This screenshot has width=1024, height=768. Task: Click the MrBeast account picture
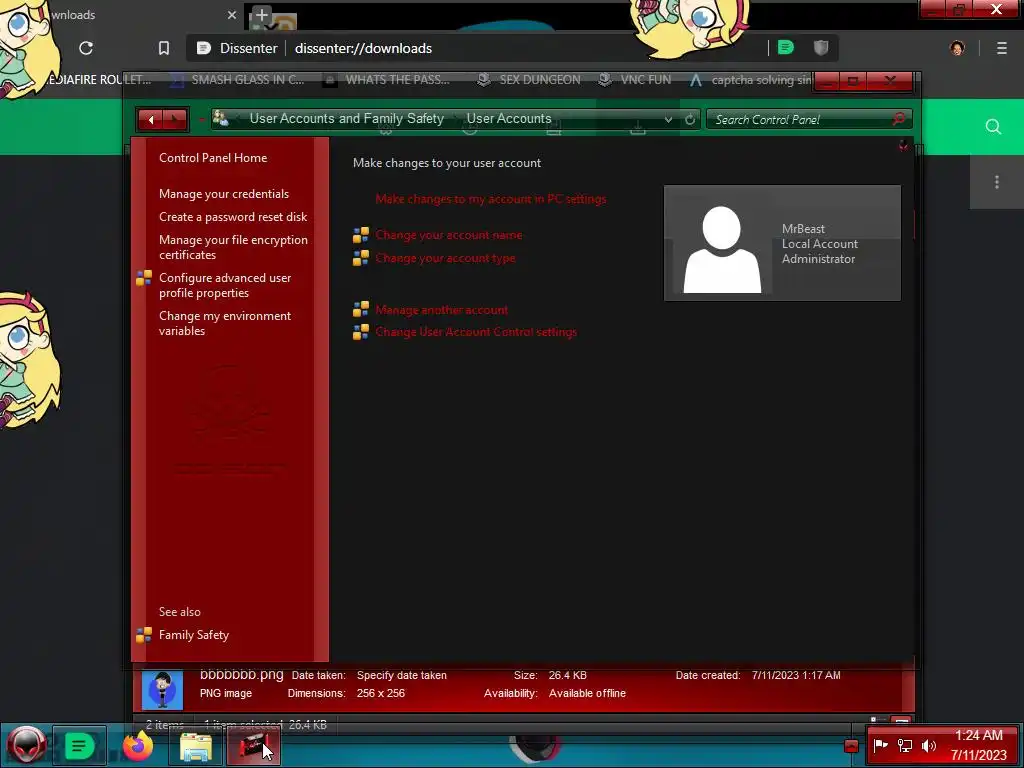click(x=722, y=248)
